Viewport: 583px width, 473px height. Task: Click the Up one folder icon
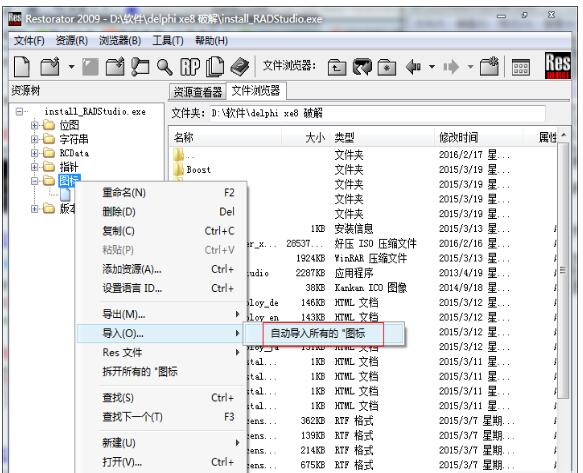point(337,68)
